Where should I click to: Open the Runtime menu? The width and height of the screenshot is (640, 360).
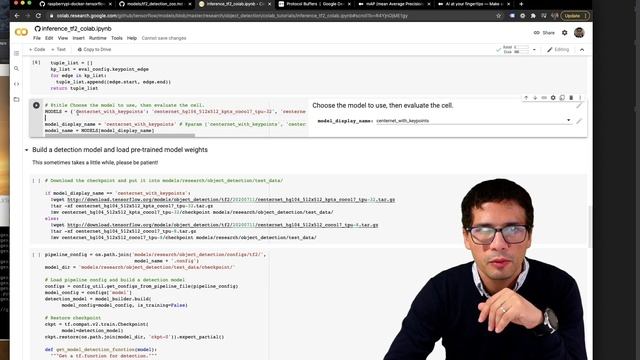pos(98,38)
